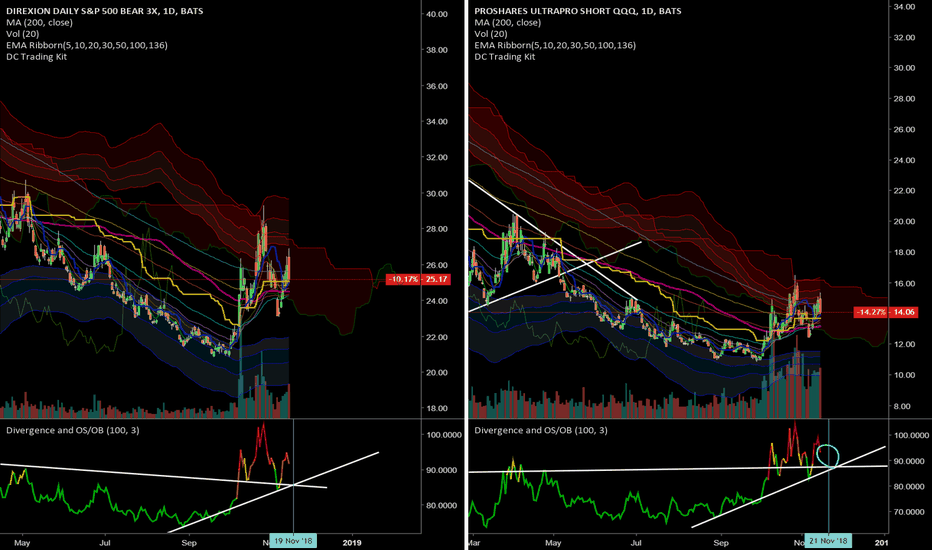Screen dimensions: 932x550
Task: Click the May label on left time axis
Action: (22, 542)
